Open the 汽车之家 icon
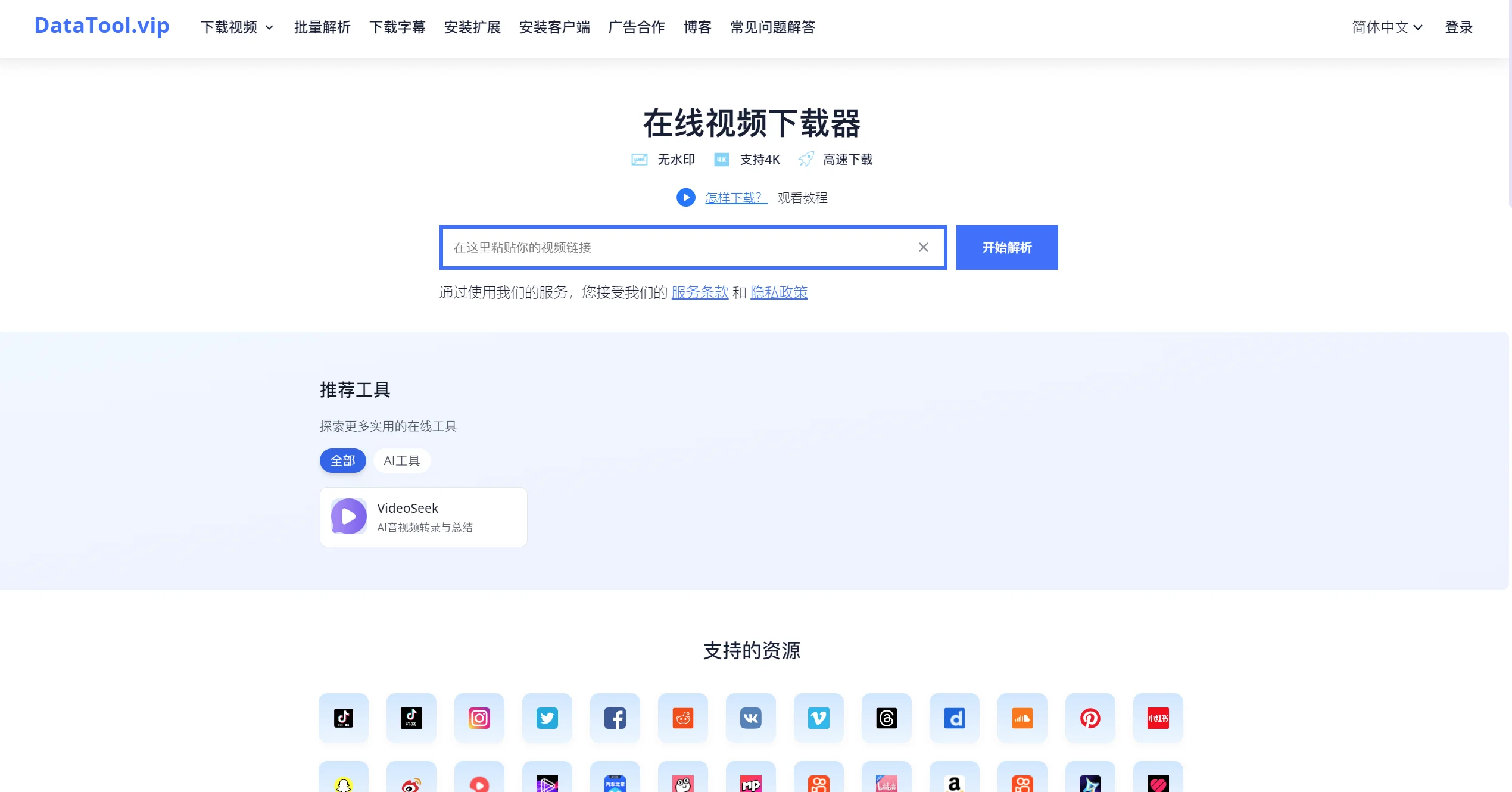1512x792 pixels. tap(615, 777)
